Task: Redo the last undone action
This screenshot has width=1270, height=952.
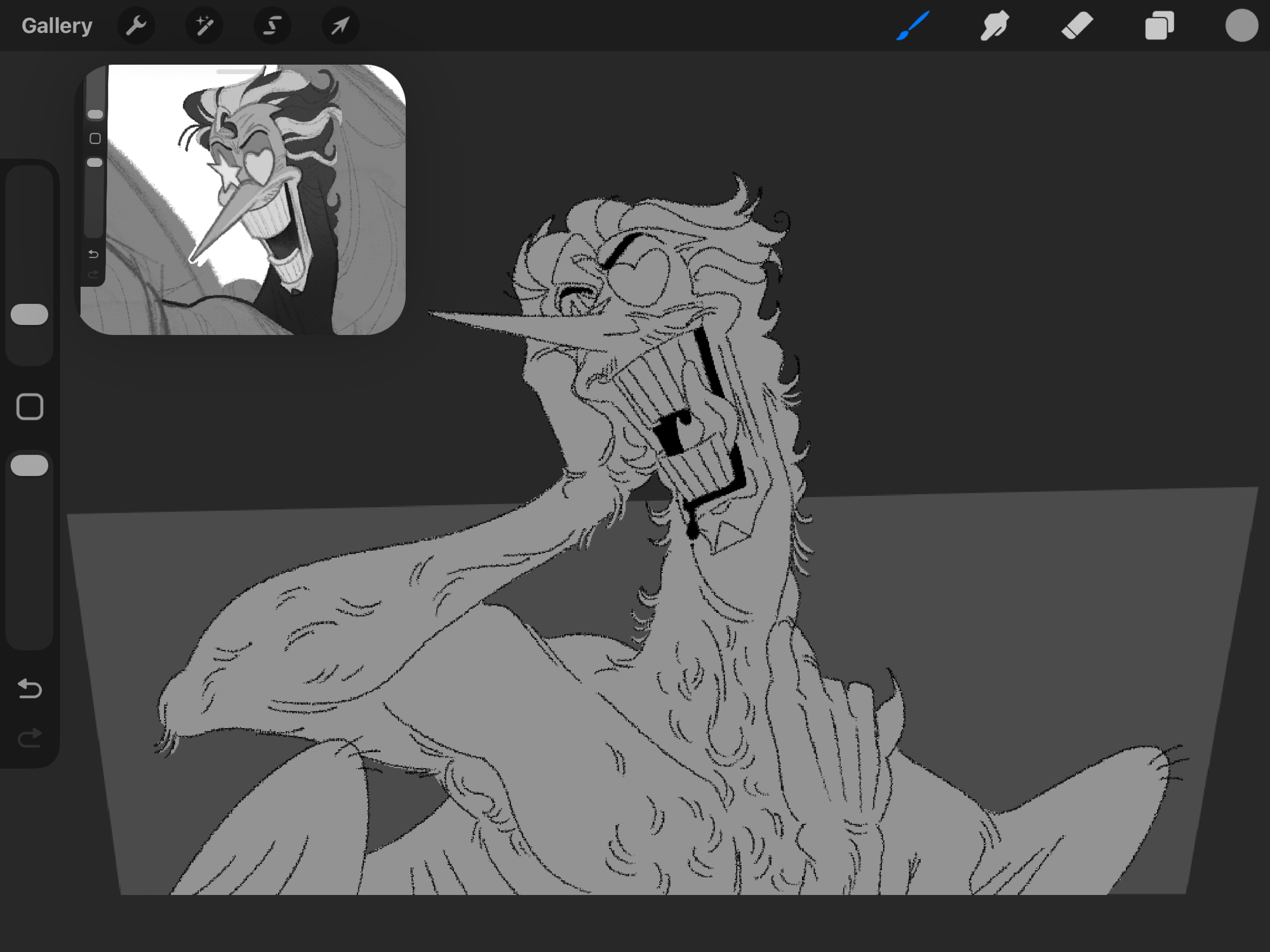Action: coord(30,737)
